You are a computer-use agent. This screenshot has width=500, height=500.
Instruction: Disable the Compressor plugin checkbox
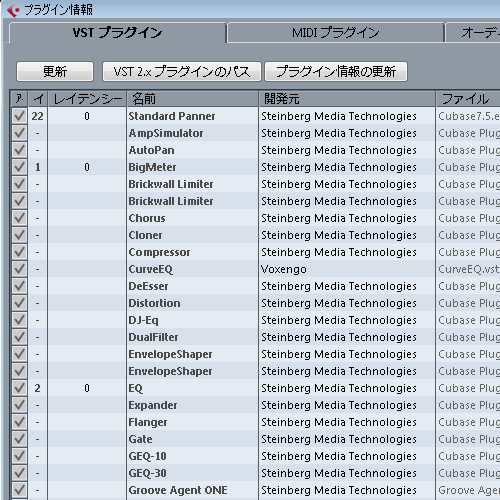coord(19,252)
